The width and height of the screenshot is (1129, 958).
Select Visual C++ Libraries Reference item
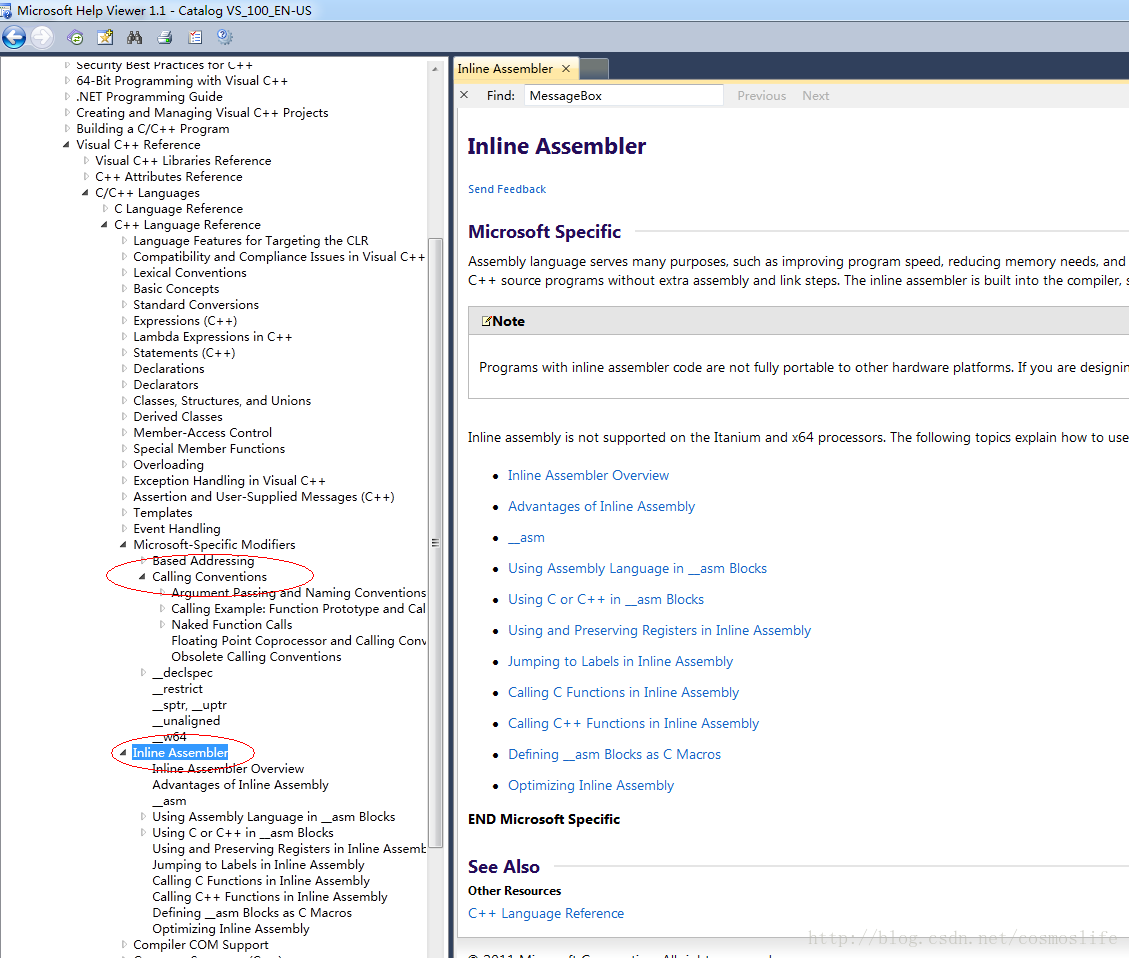pos(183,161)
